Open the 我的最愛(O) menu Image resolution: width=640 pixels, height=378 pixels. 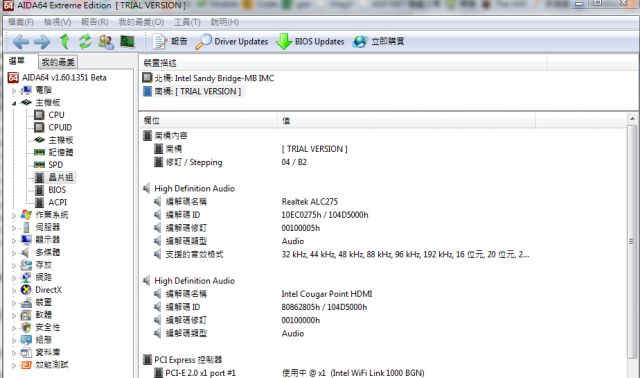coord(141,22)
